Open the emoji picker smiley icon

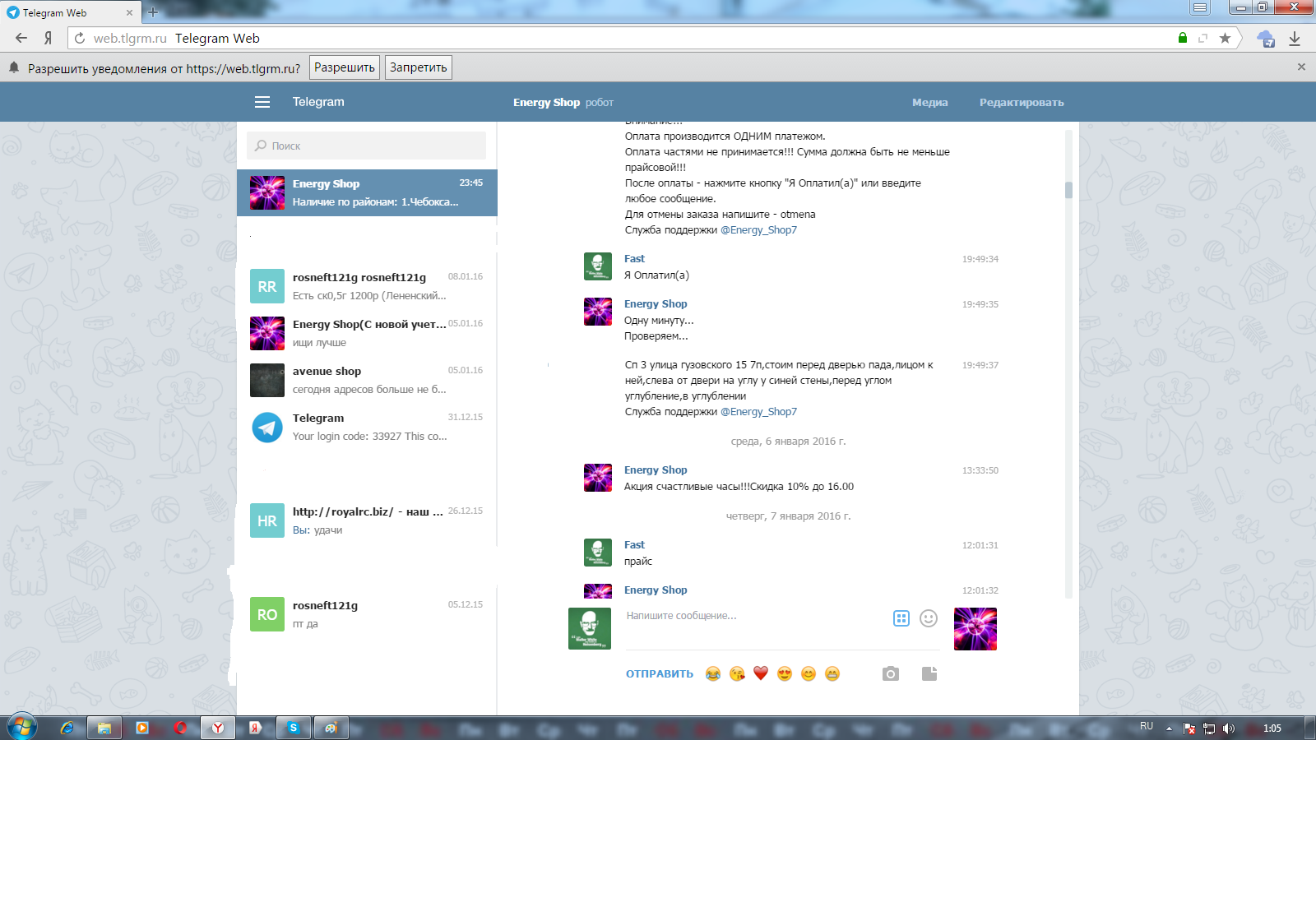click(x=929, y=618)
